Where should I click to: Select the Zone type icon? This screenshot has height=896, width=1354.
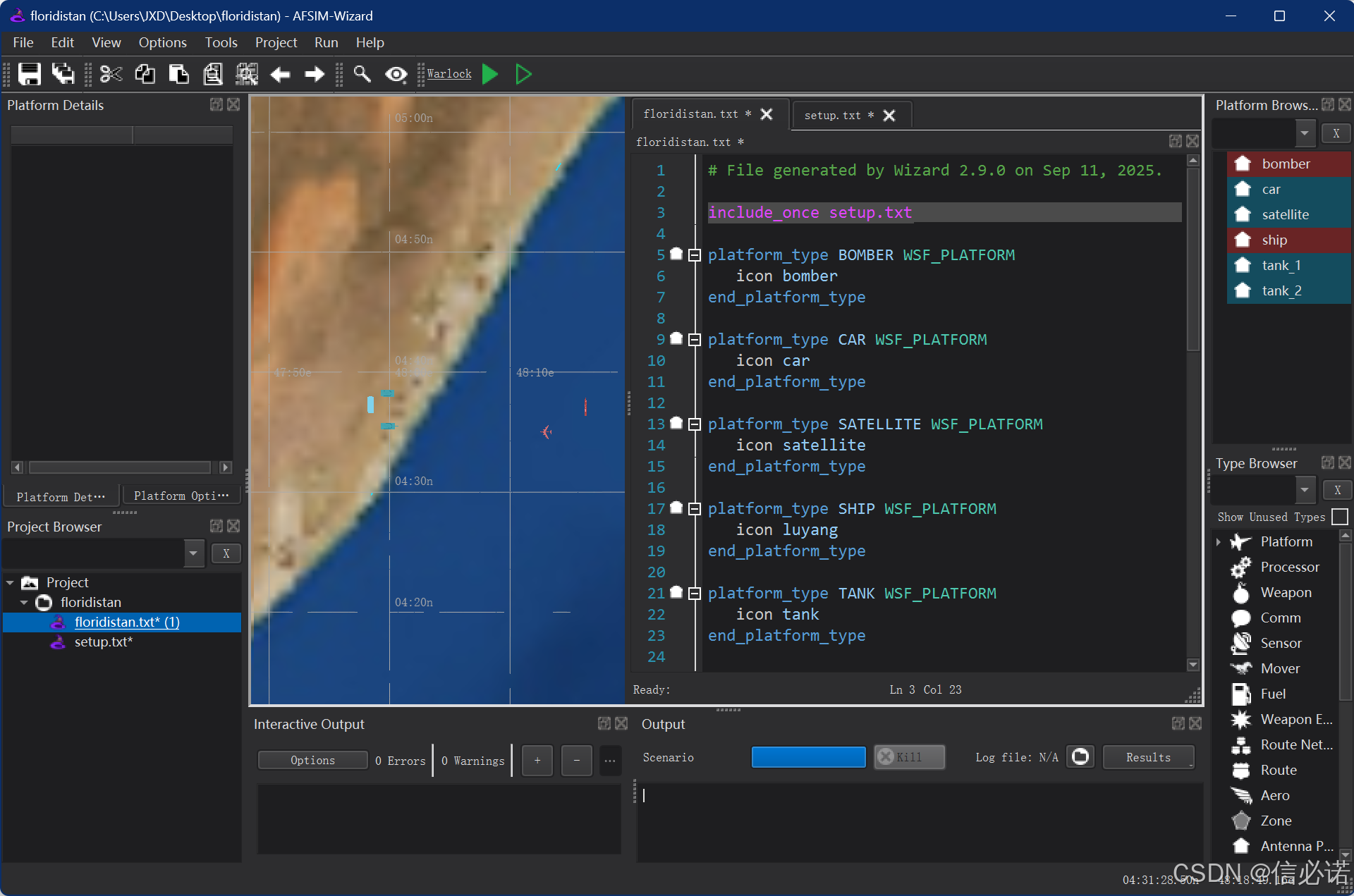(1240, 821)
